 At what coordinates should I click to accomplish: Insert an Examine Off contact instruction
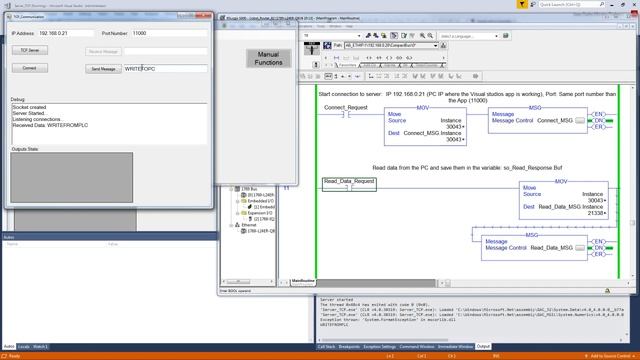tap(379, 58)
